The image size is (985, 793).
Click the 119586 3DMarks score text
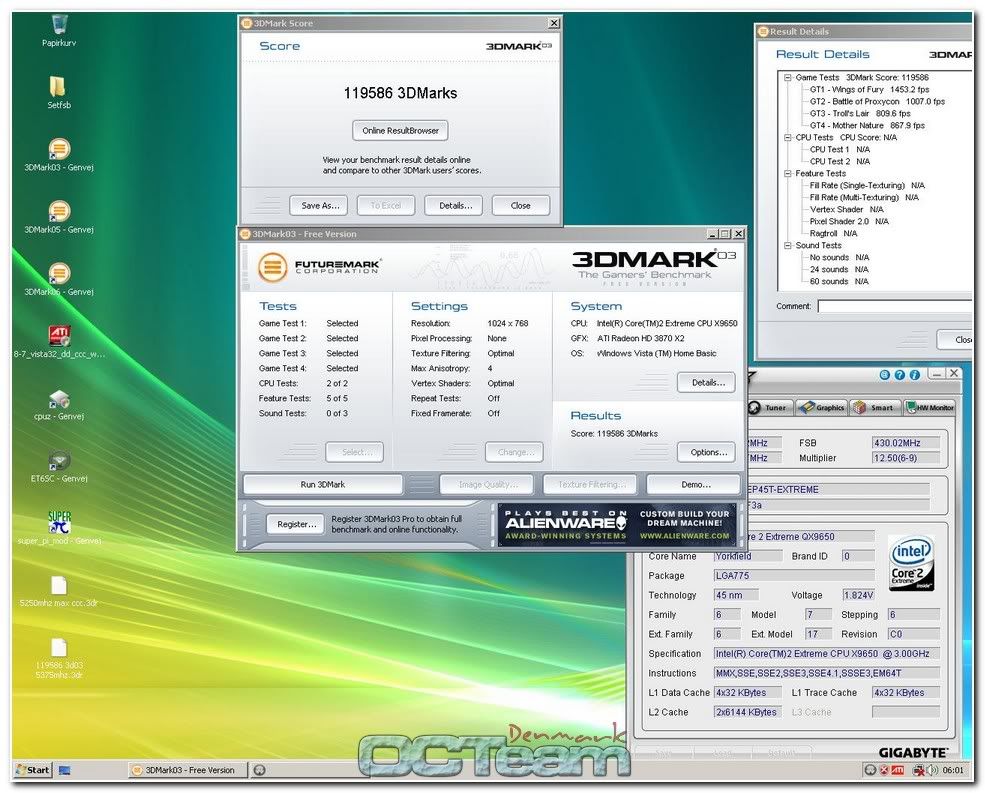click(x=400, y=93)
